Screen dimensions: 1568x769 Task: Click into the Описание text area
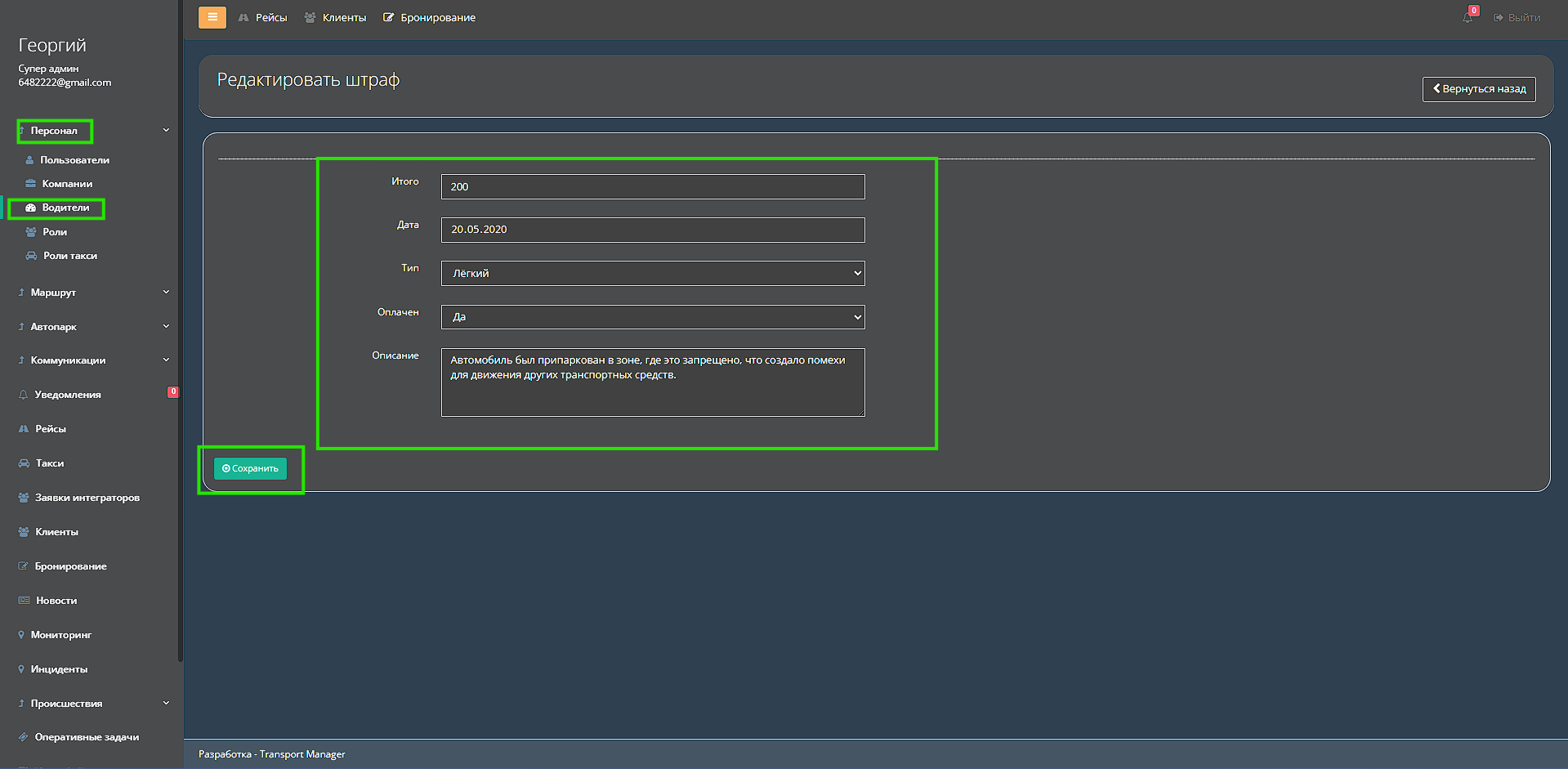652,392
